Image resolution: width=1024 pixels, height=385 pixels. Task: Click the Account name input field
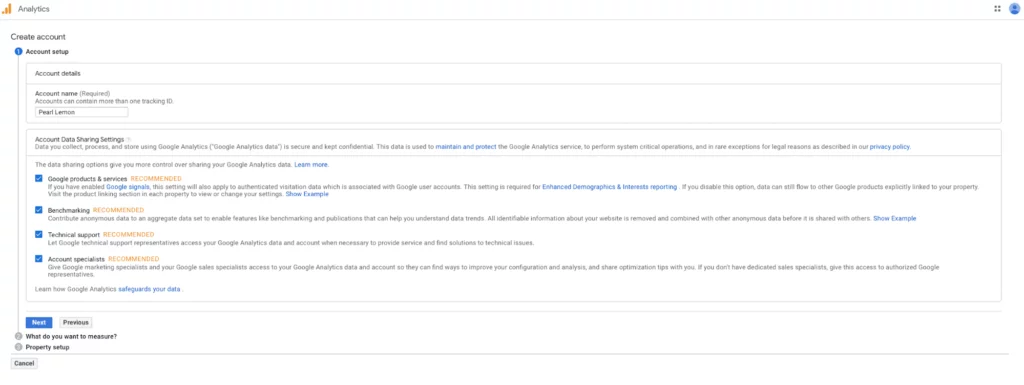click(x=82, y=112)
